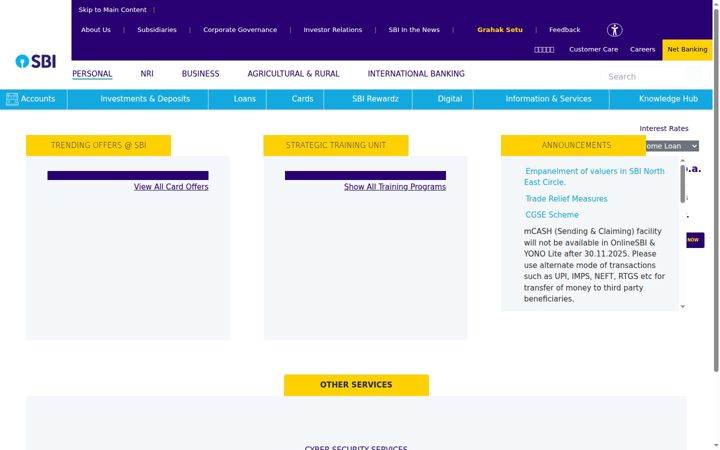Switch to the BUSINESS tab
Viewport: 720px width, 450px height.
pos(200,73)
